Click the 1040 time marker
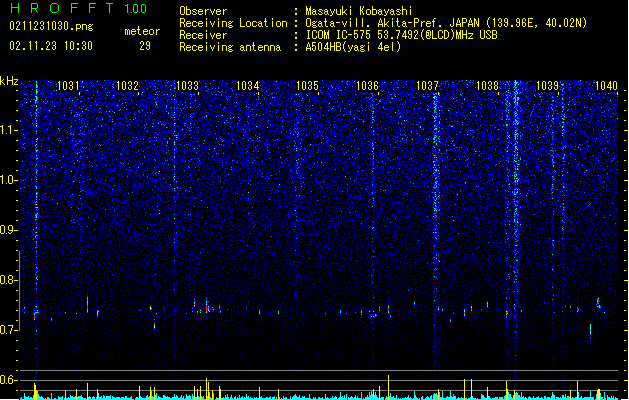629x400 pixels. coord(607,86)
